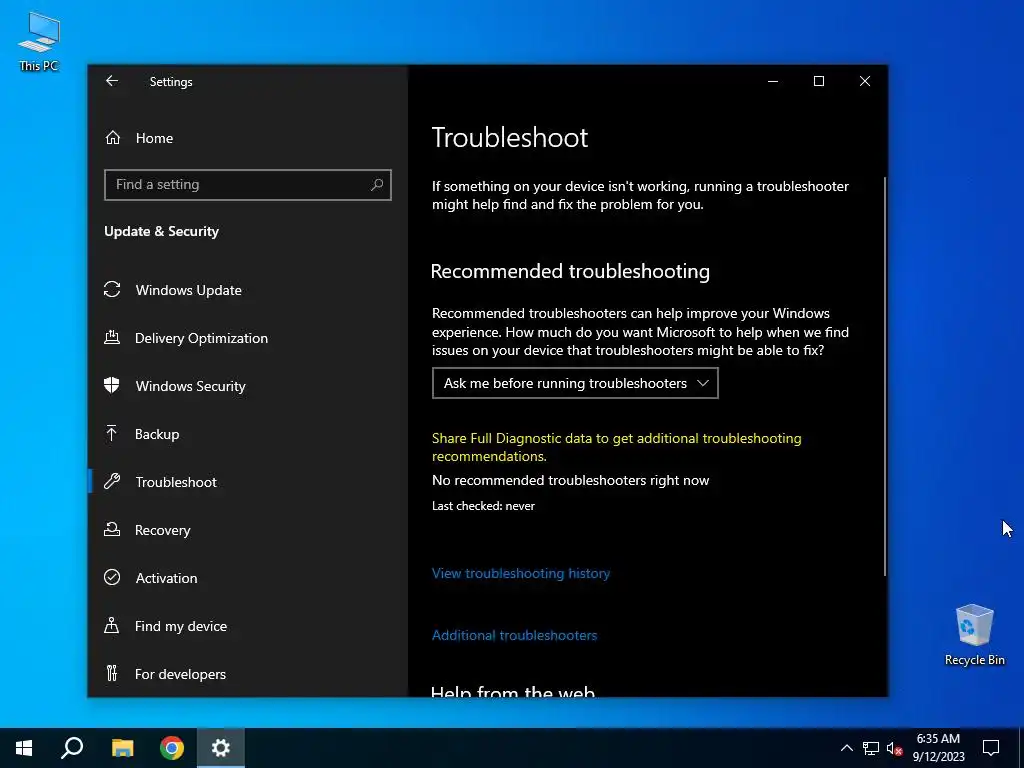The height and width of the screenshot is (768, 1024).
Task: Click the Home house icon
Action: tap(113, 138)
